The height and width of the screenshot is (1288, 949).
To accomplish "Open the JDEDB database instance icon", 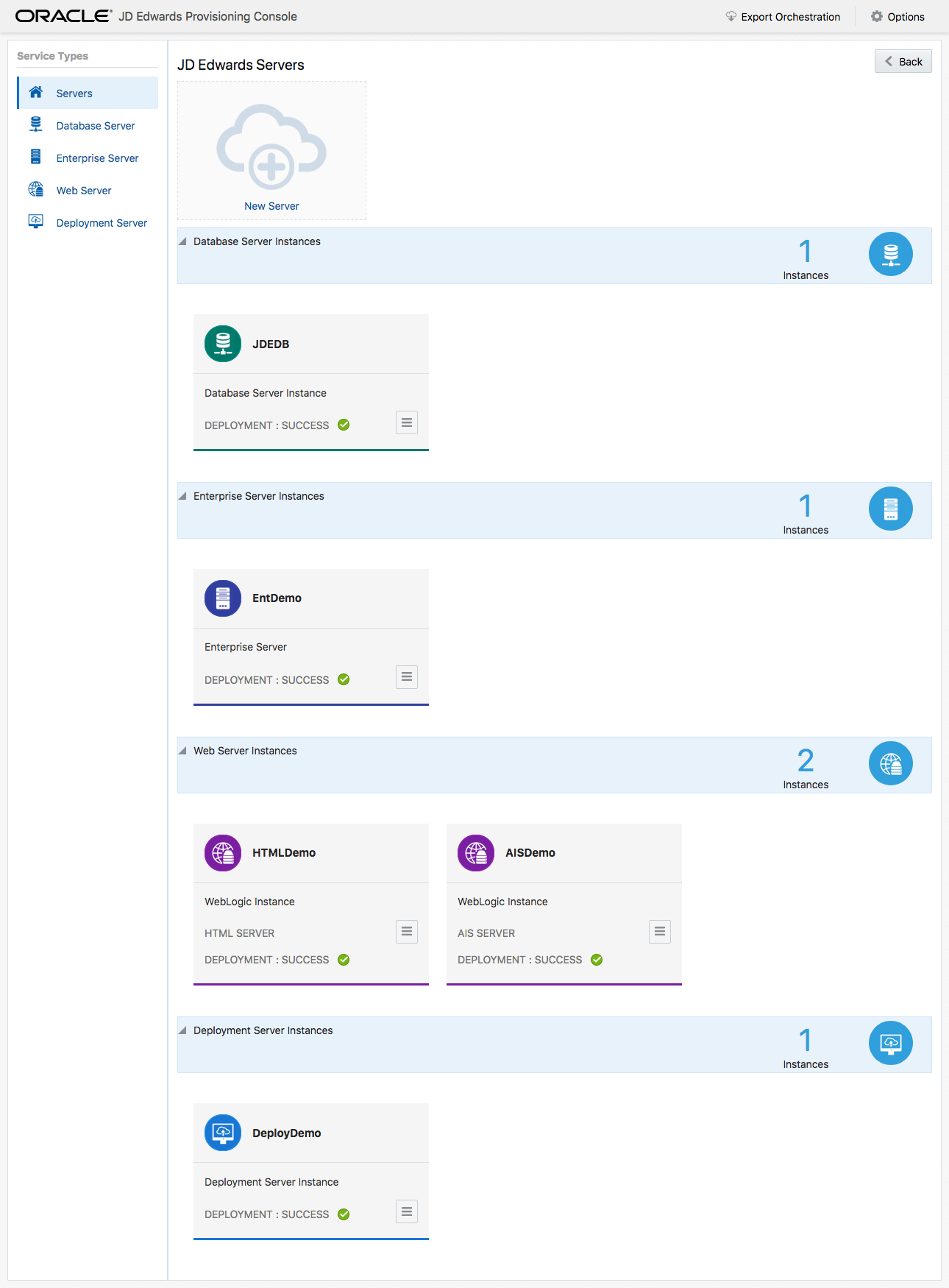I will (x=223, y=344).
